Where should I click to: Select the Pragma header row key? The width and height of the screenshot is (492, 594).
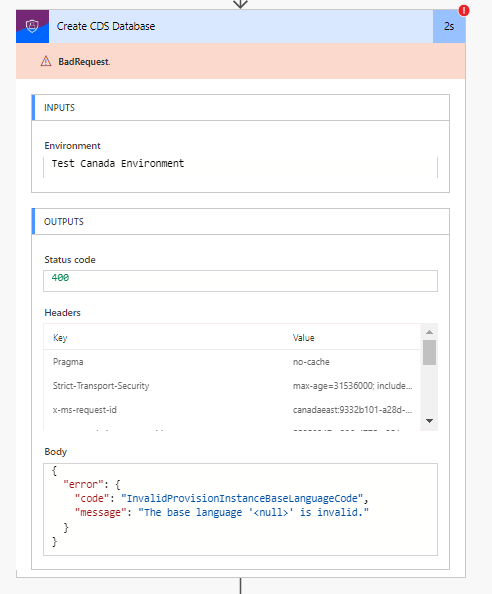(68, 362)
